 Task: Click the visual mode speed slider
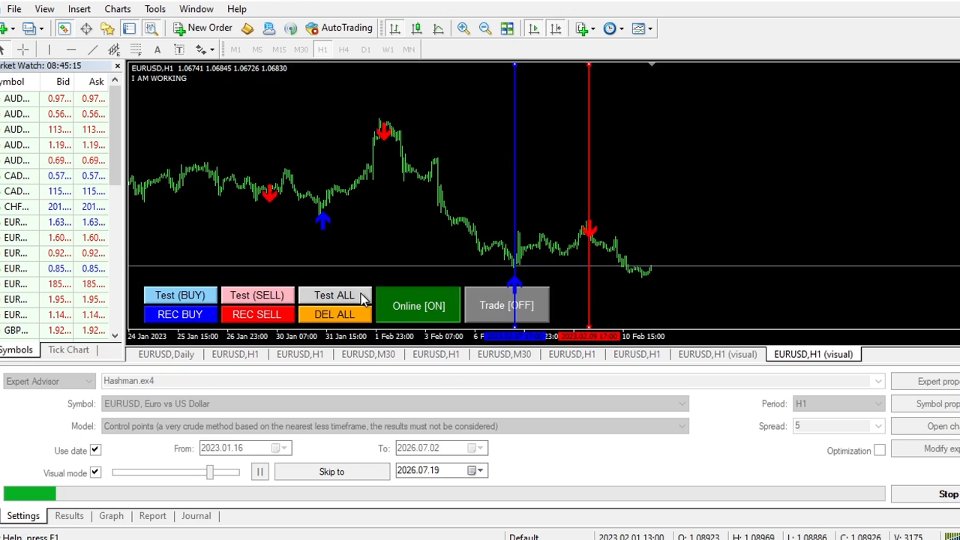coord(176,472)
